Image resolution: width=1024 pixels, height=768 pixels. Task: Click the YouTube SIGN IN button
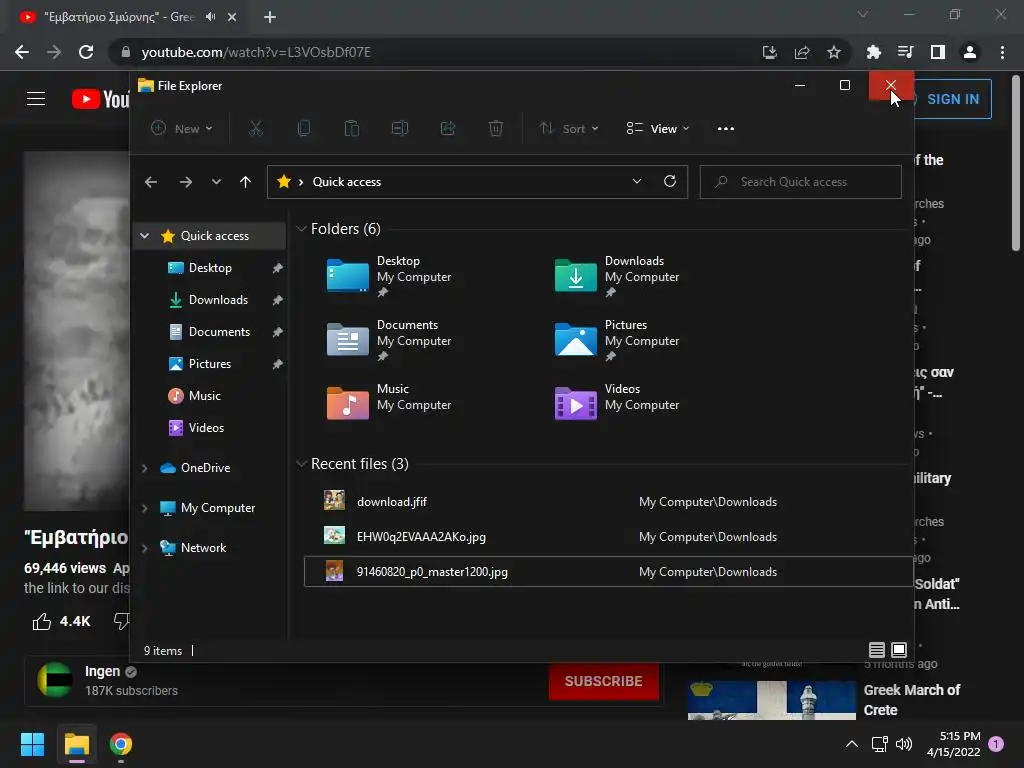(x=952, y=99)
